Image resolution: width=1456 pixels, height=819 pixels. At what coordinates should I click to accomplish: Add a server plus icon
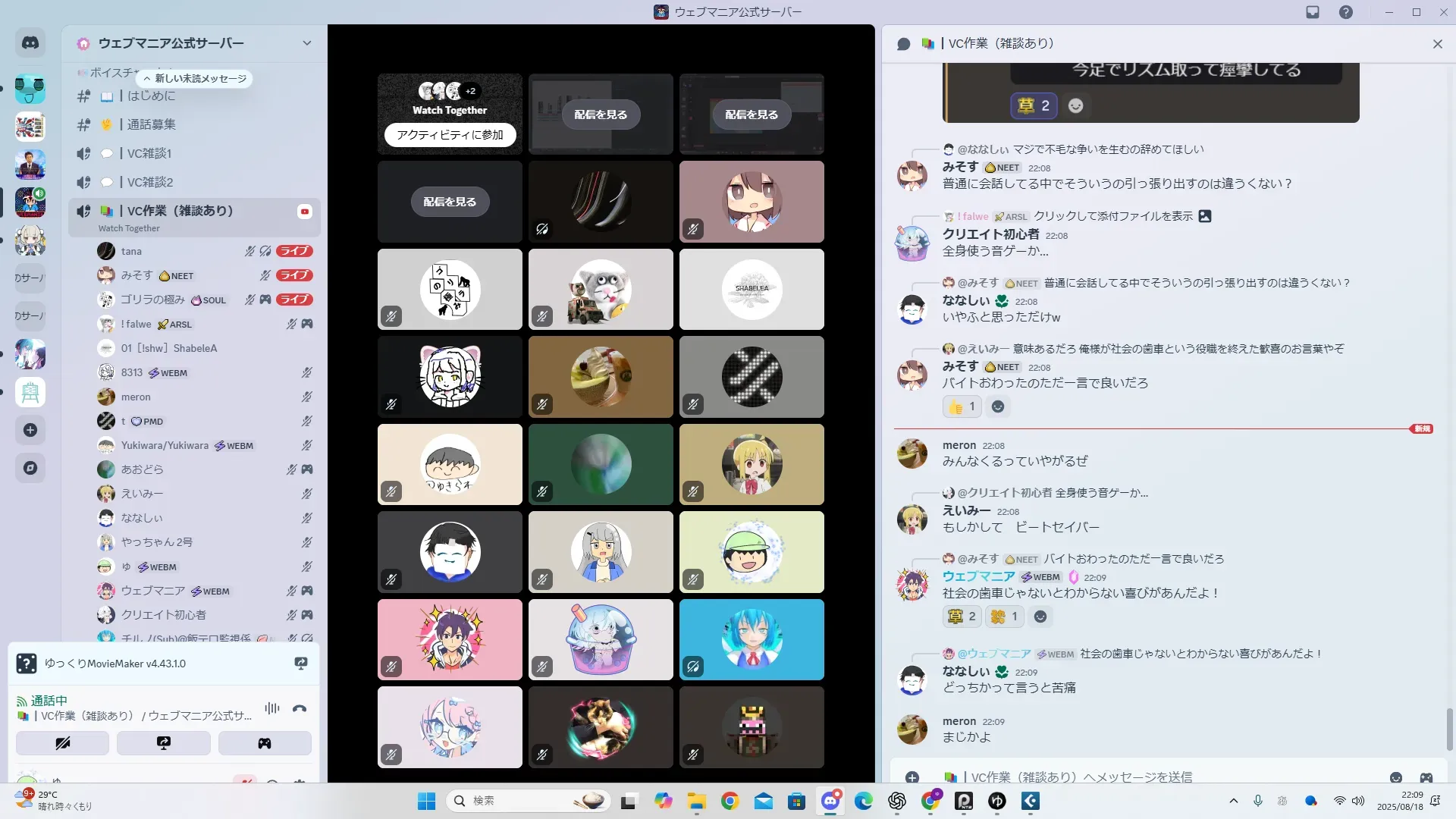[30, 430]
